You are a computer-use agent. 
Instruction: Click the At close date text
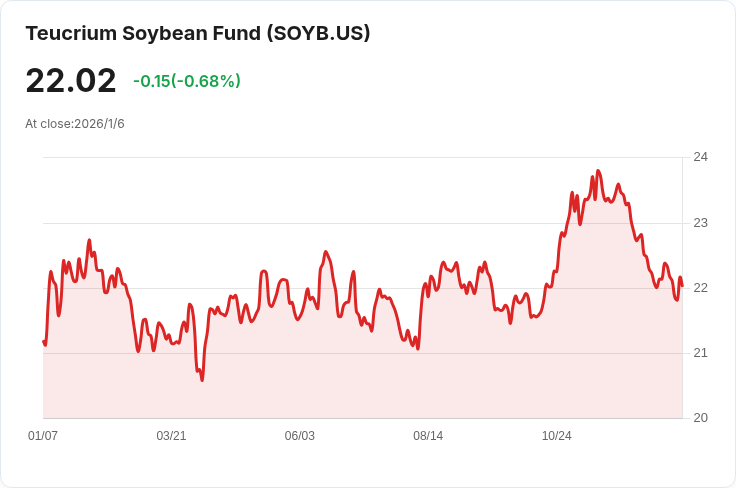pyautogui.click(x=75, y=124)
